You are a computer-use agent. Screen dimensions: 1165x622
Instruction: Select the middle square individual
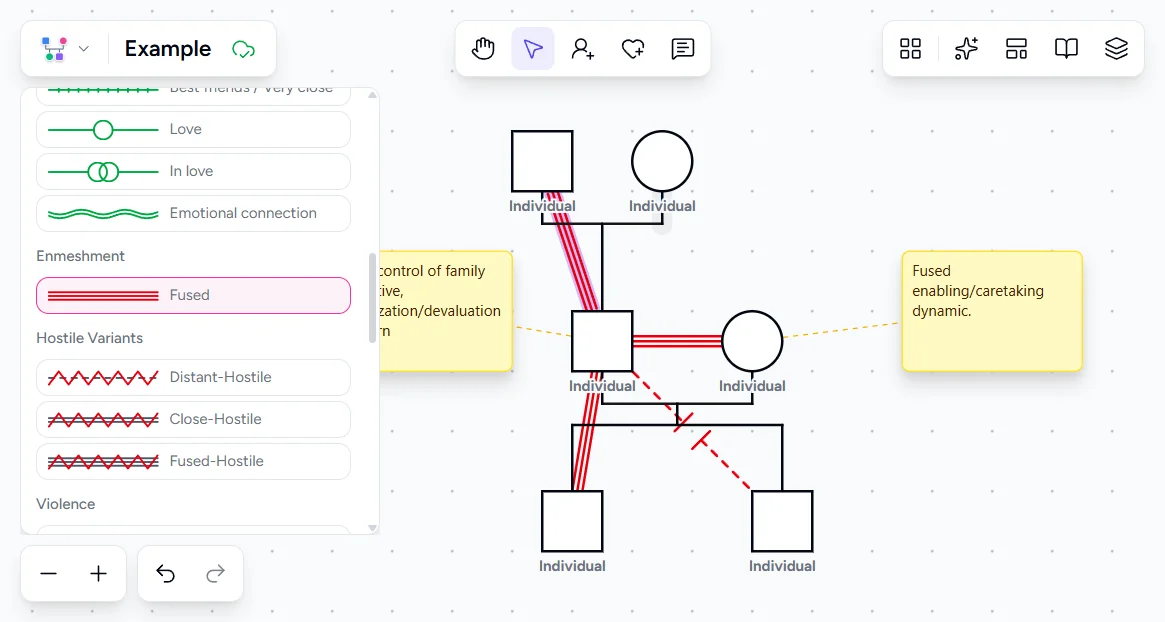click(x=602, y=341)
